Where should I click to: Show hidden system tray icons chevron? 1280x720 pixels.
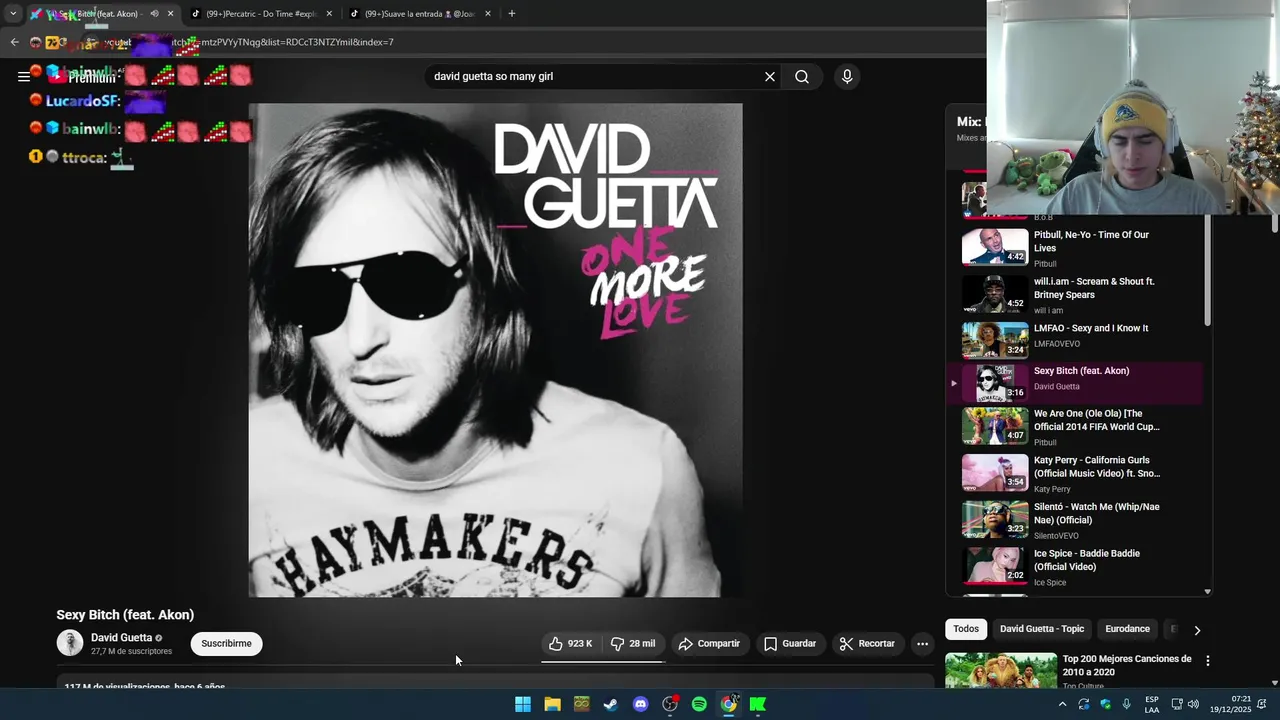[x=1062, y=704]
